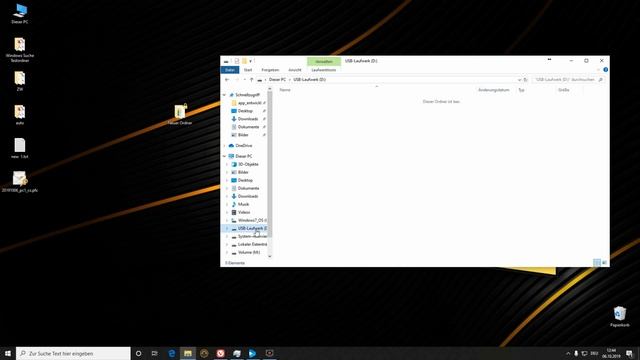This screenshot has width=640, height=360.
Task: Expand the Volume (M:) node arrow
Action: 227,252
